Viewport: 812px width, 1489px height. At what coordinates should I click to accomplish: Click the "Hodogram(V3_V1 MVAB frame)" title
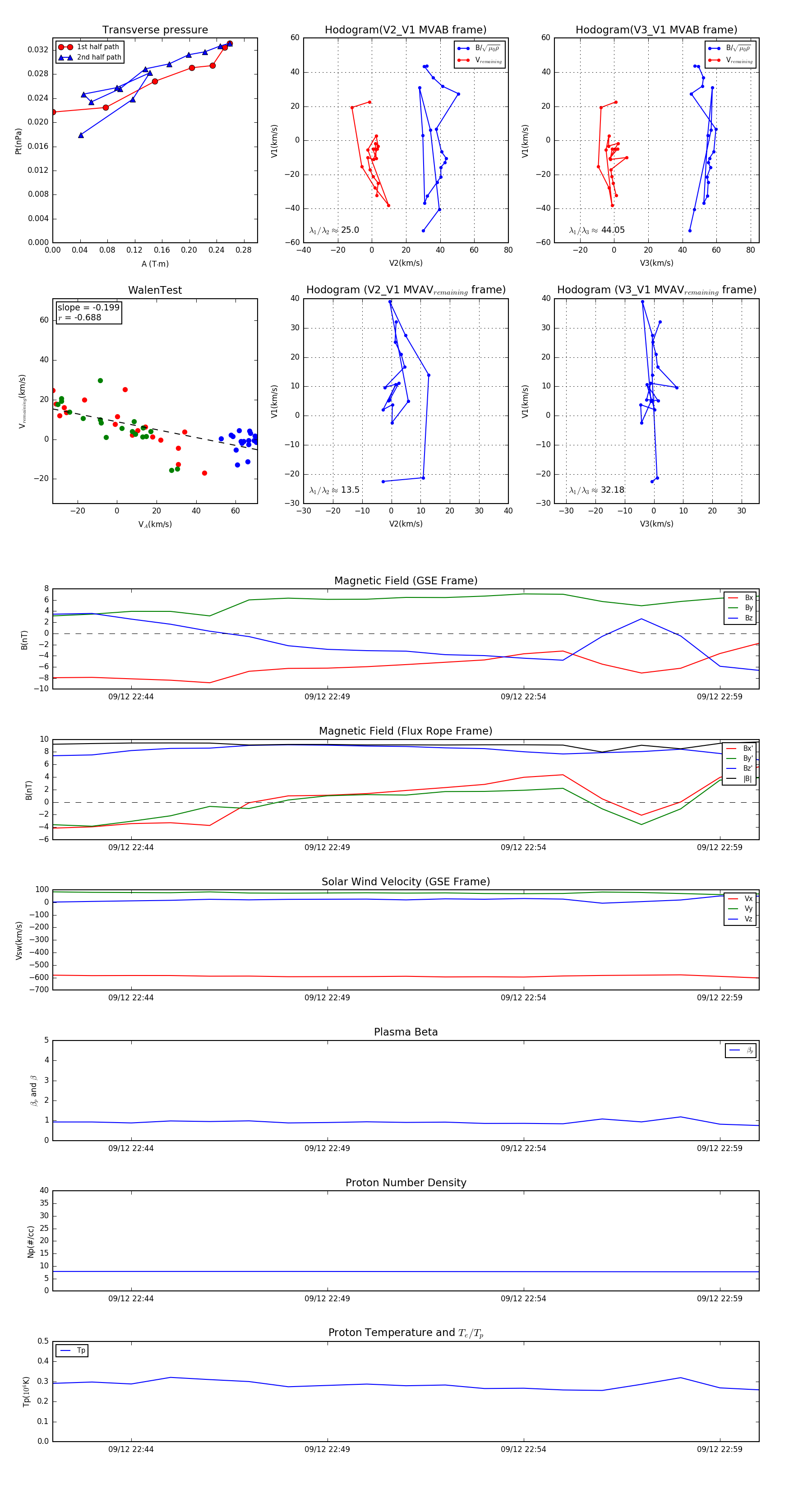656,30
